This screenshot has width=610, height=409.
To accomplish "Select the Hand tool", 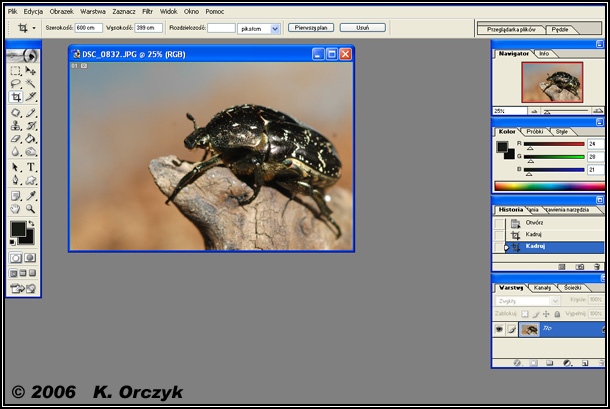I will point(16,209).
